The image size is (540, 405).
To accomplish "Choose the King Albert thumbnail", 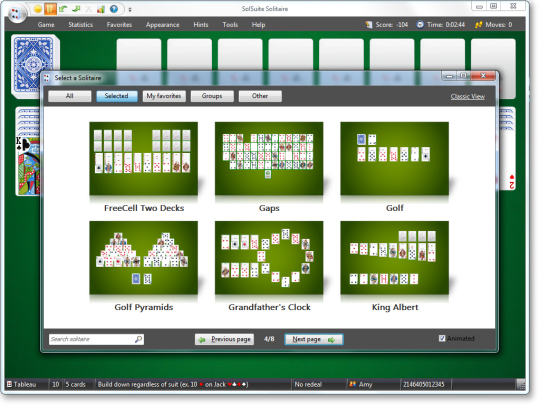I will click(x=395, y=258).
